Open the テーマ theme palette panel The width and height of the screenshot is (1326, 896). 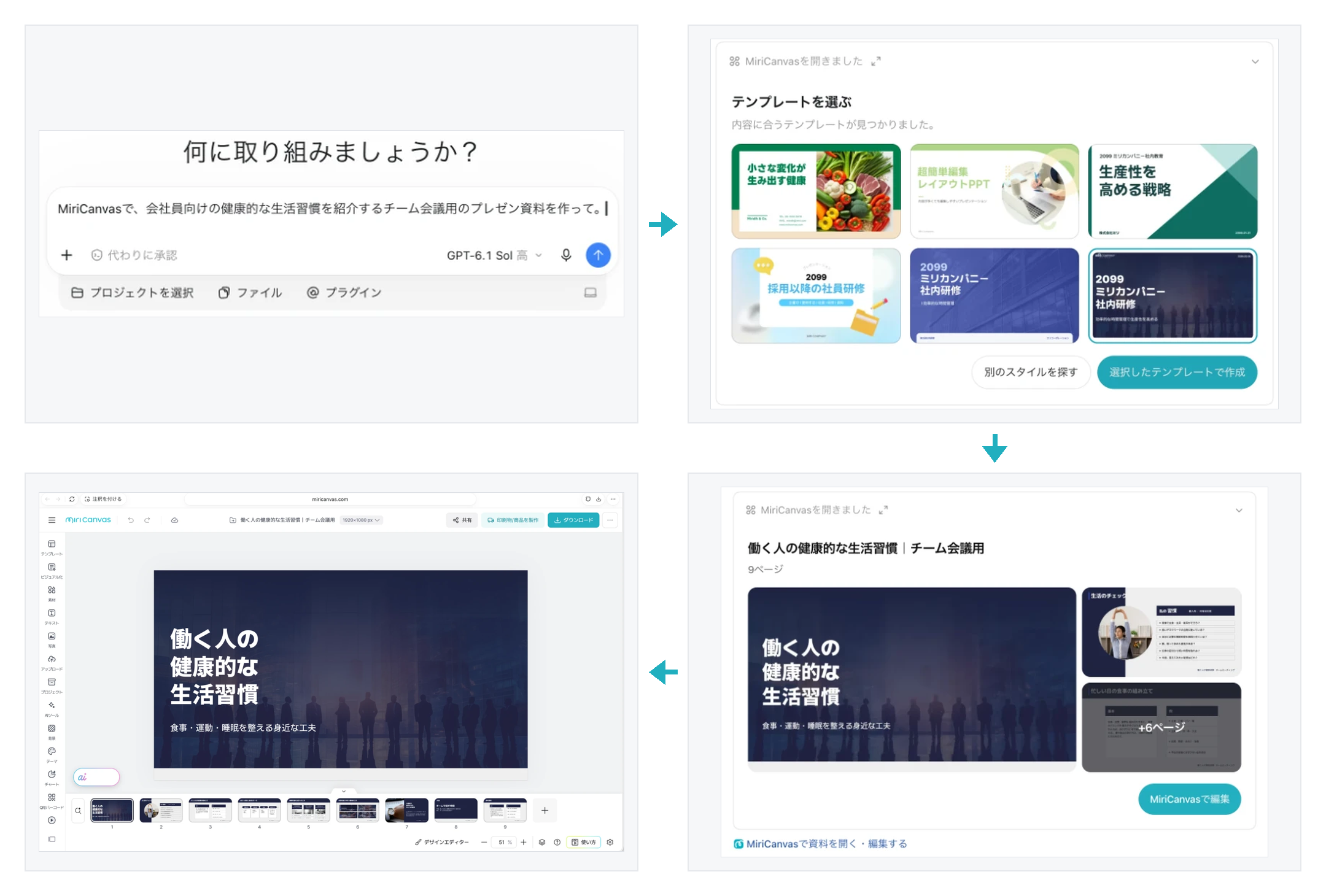52,755
